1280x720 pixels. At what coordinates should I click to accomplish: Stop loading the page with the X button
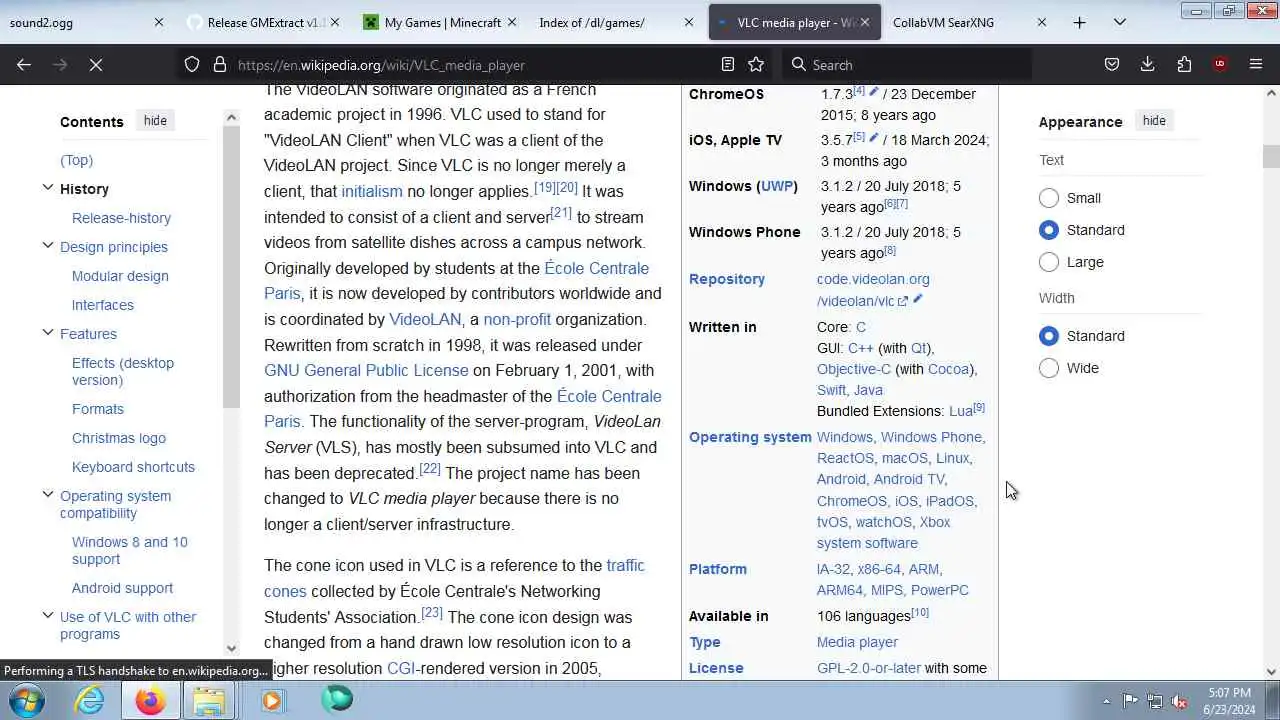coord(96,64)
